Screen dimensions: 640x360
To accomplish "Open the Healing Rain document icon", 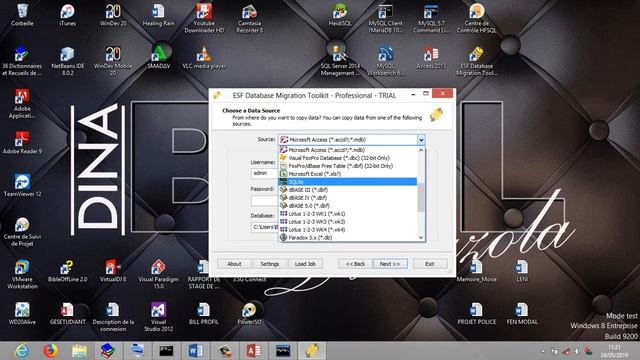I will tap(158, 14).
